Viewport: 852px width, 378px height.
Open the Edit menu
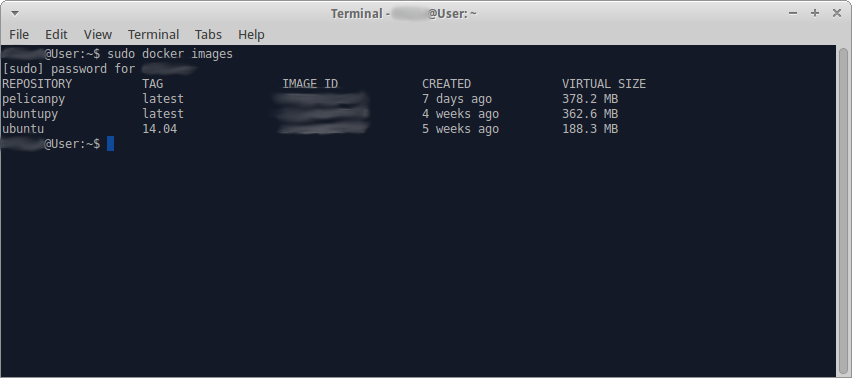[56, 35]
